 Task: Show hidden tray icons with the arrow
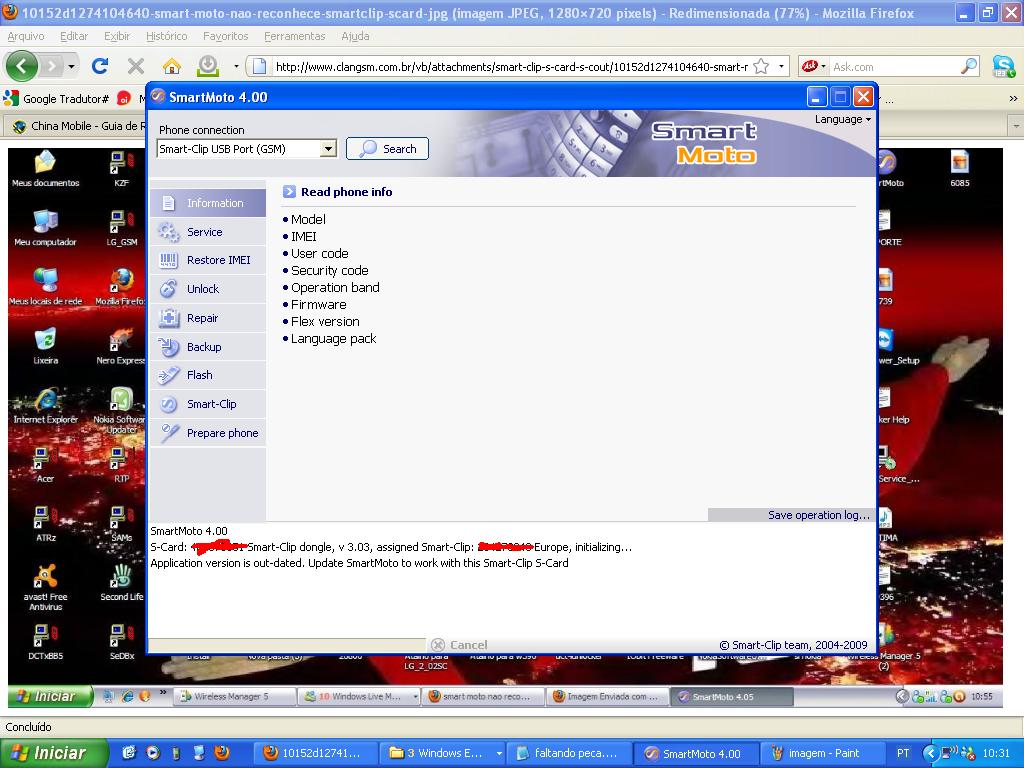[x=931, y=753]
